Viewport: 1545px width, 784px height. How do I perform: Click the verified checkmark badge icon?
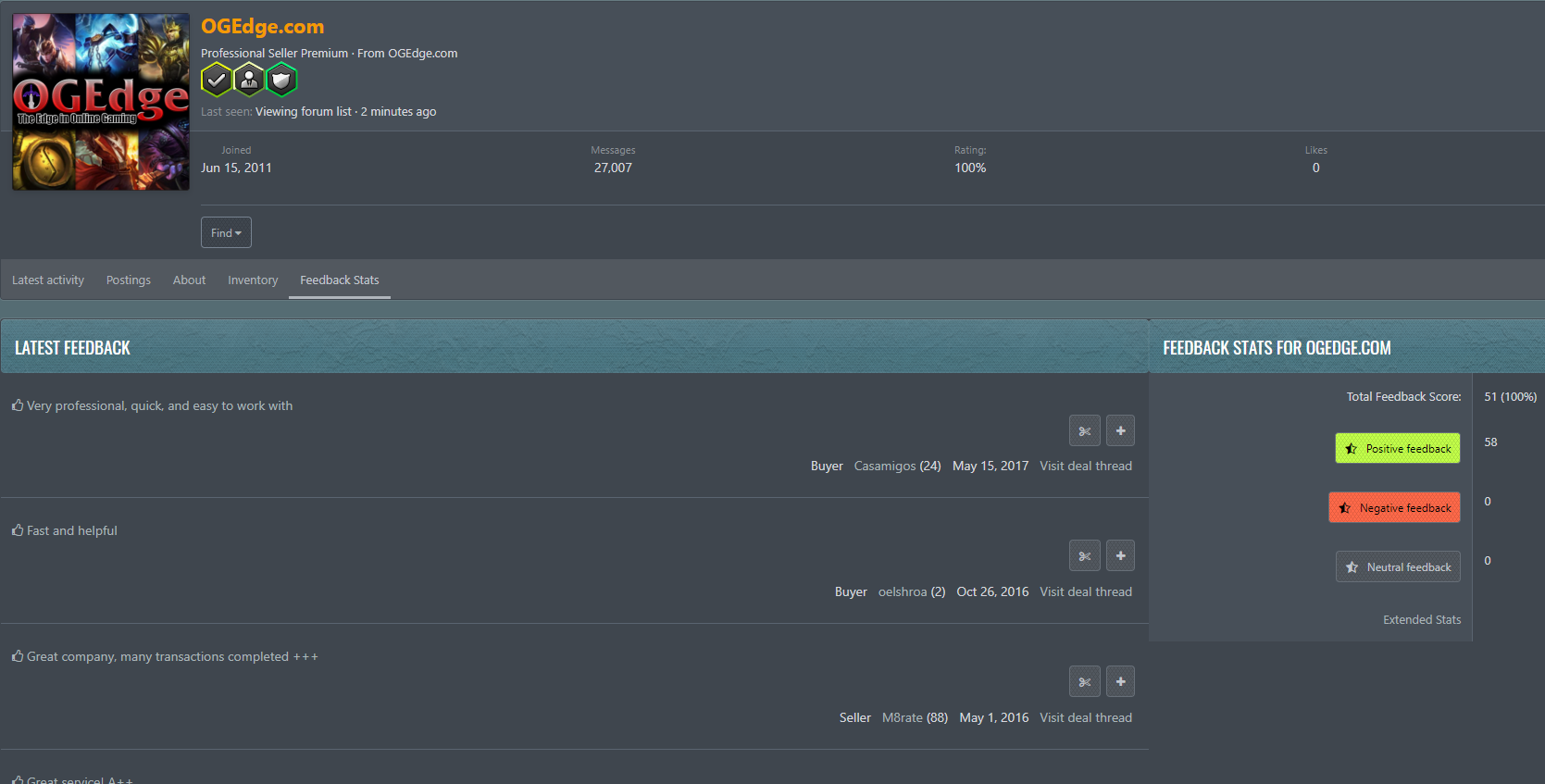217,81
